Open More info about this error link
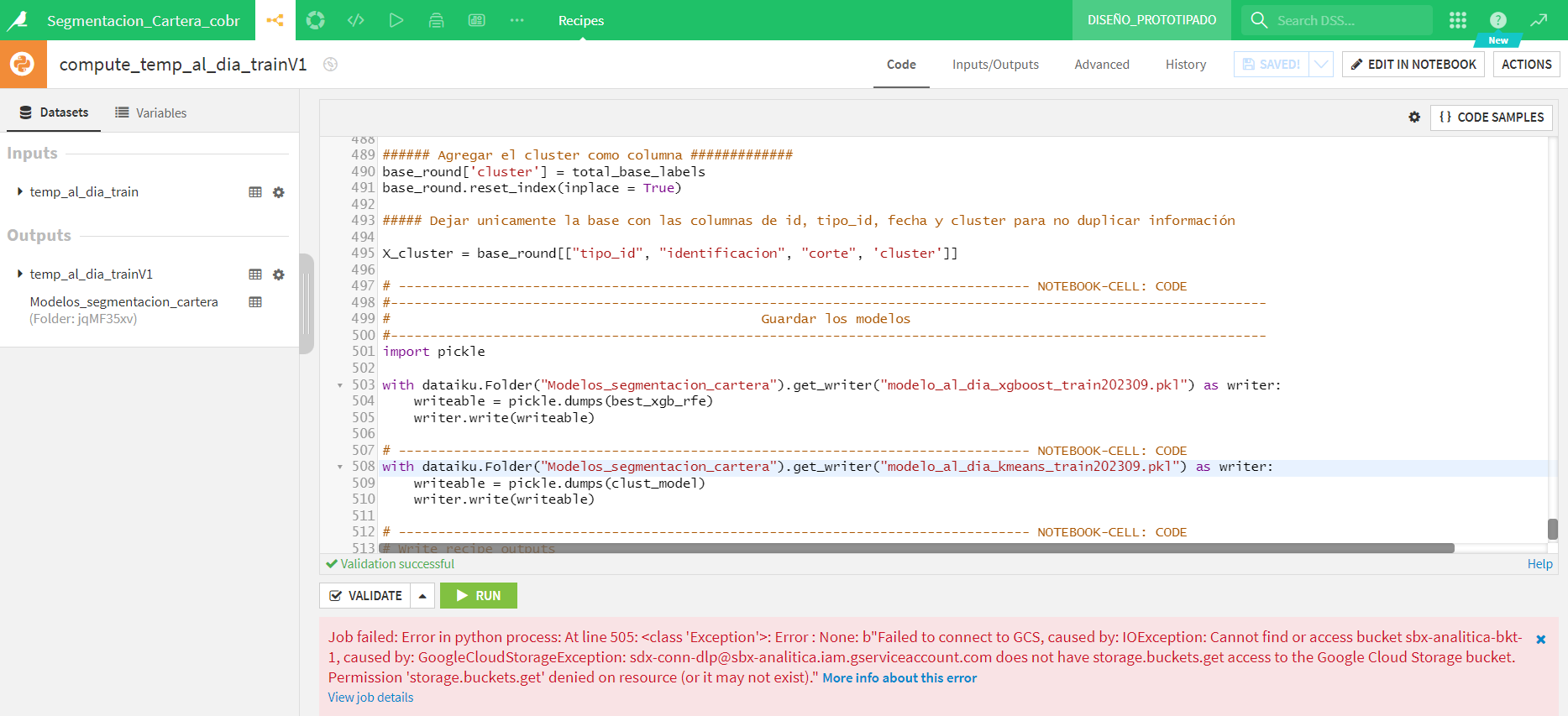Image resolution: width=1568 pixels, height=716 pixels. [899, 678]
